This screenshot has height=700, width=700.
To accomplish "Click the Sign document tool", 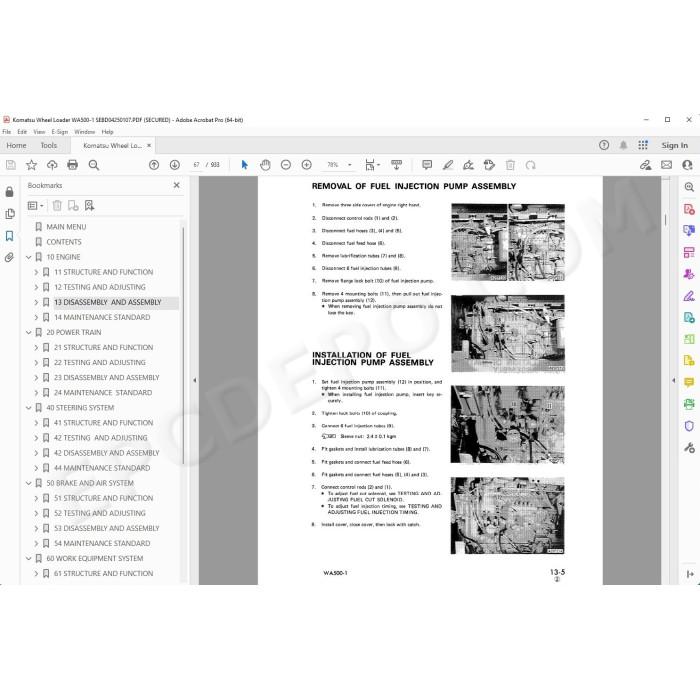I will [x=468, y=165].
